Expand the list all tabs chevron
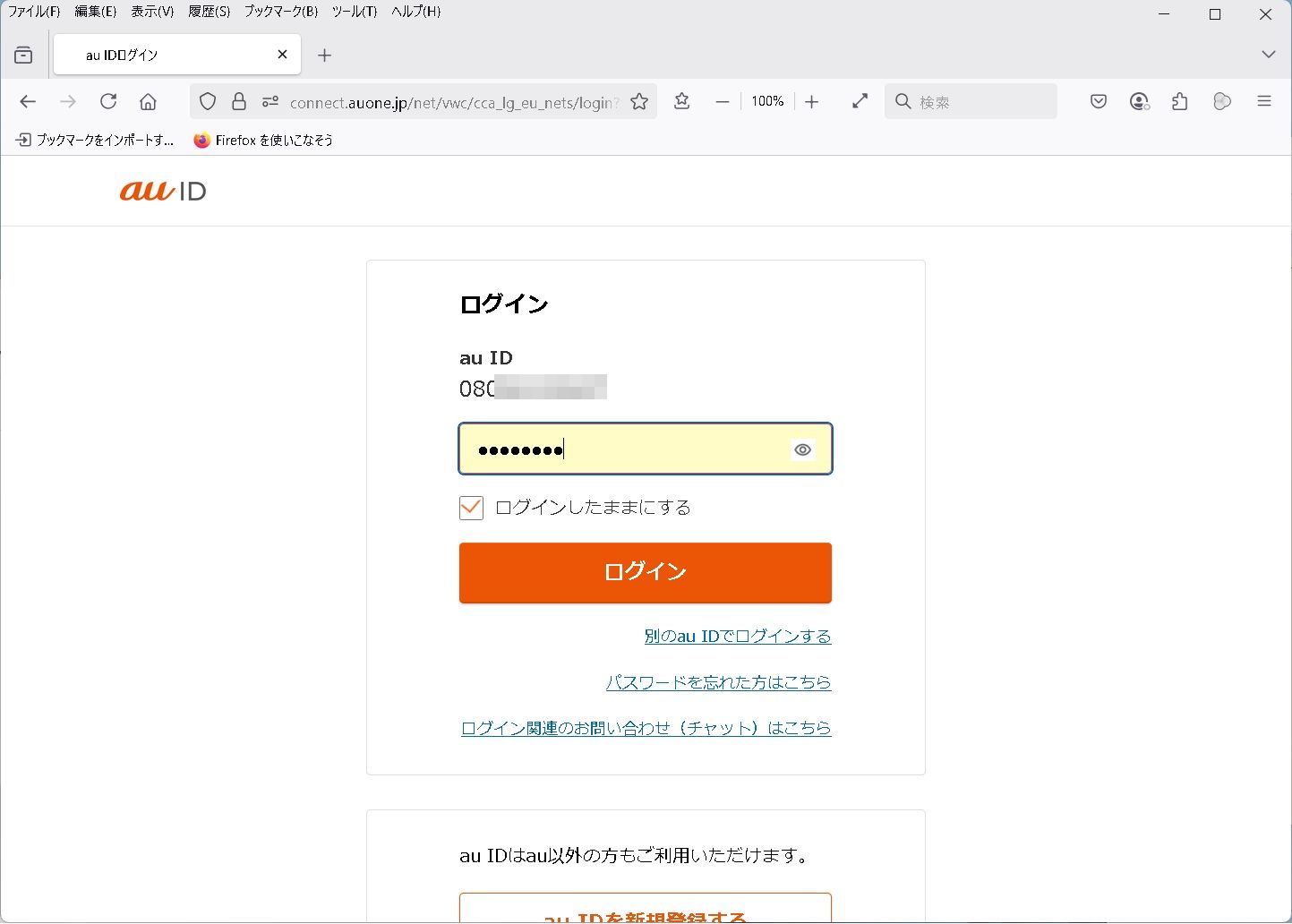Viewport: 1292px width, 924px height. (x=1268, y=55)
